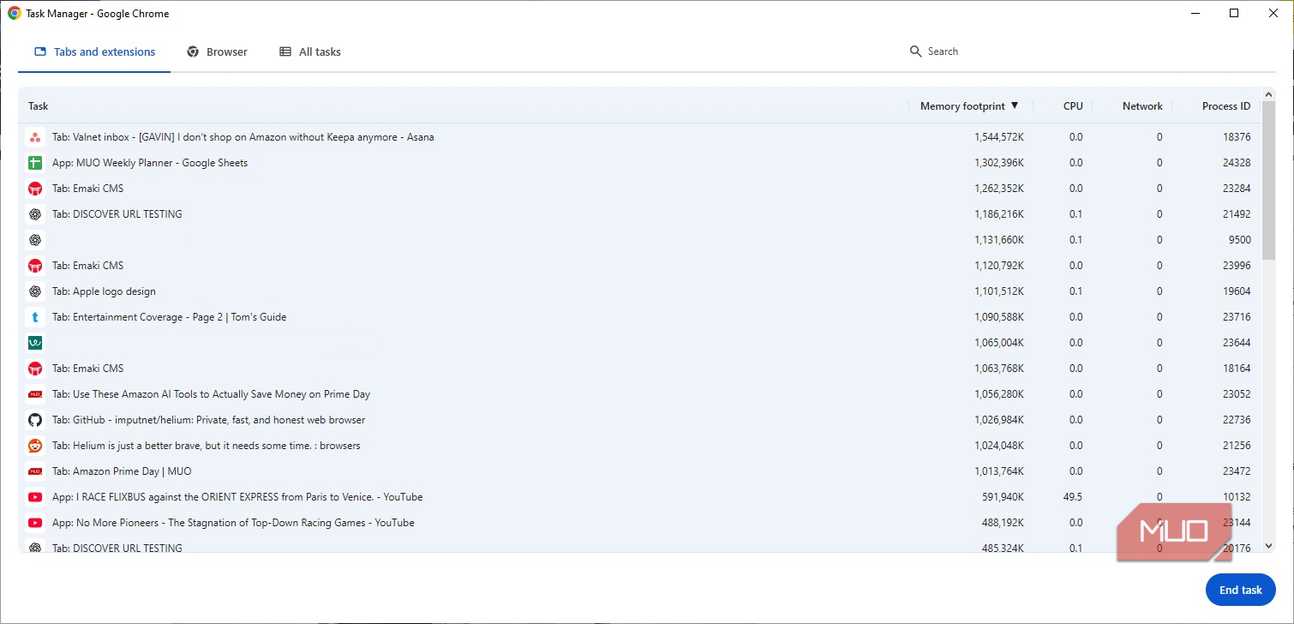
Task: Click the YouTube icon for FLIXBUS race video
Action: [35, 497]
